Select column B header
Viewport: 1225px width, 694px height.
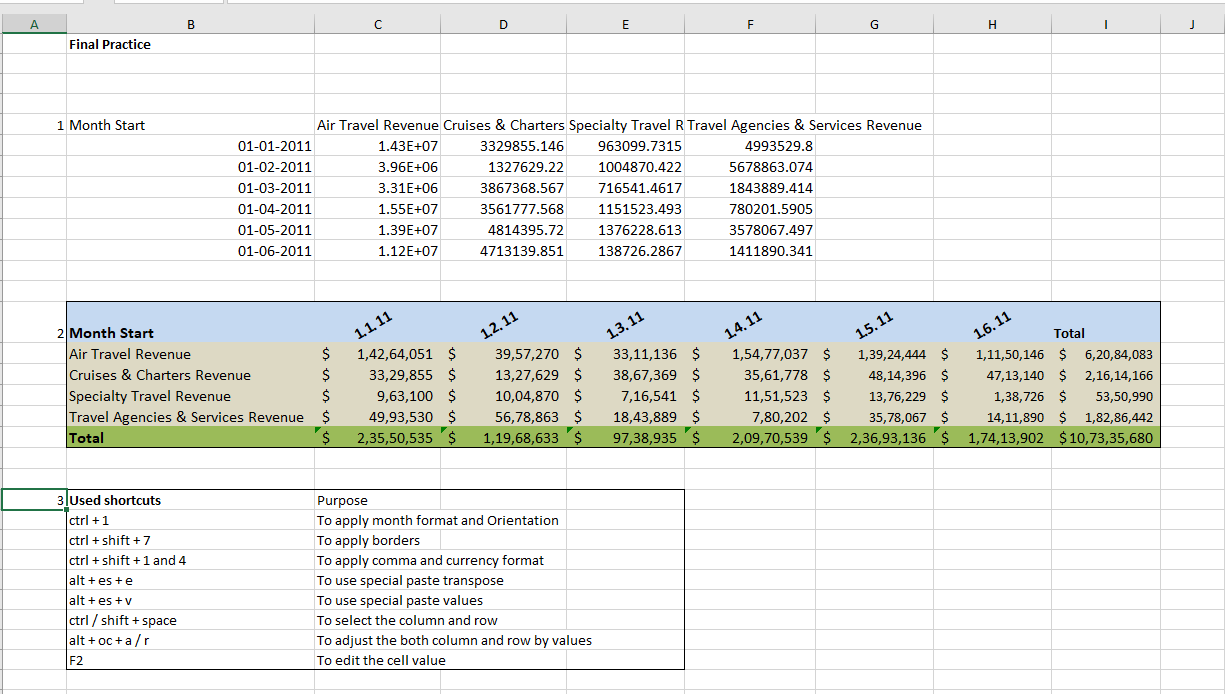[191, 26]
